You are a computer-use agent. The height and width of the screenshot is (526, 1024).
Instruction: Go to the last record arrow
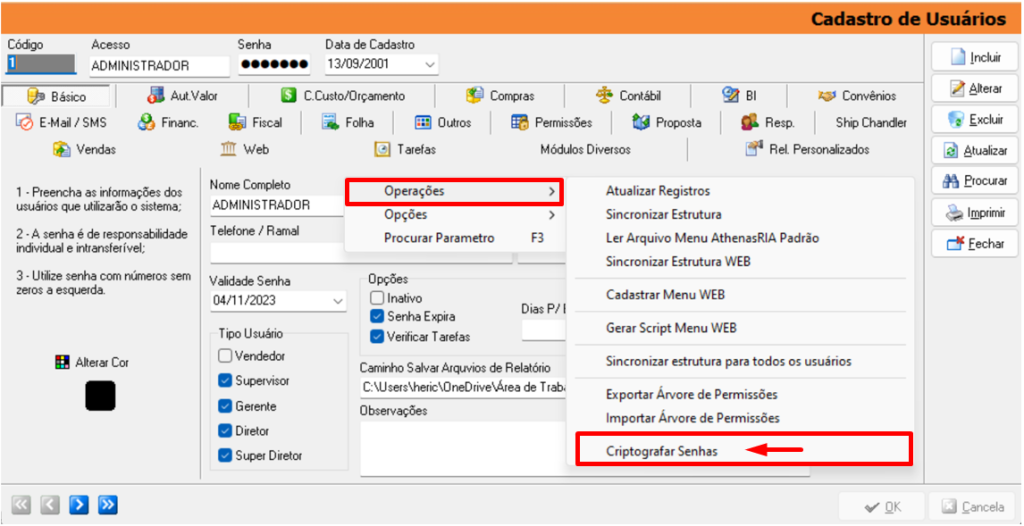click(108, 504)
